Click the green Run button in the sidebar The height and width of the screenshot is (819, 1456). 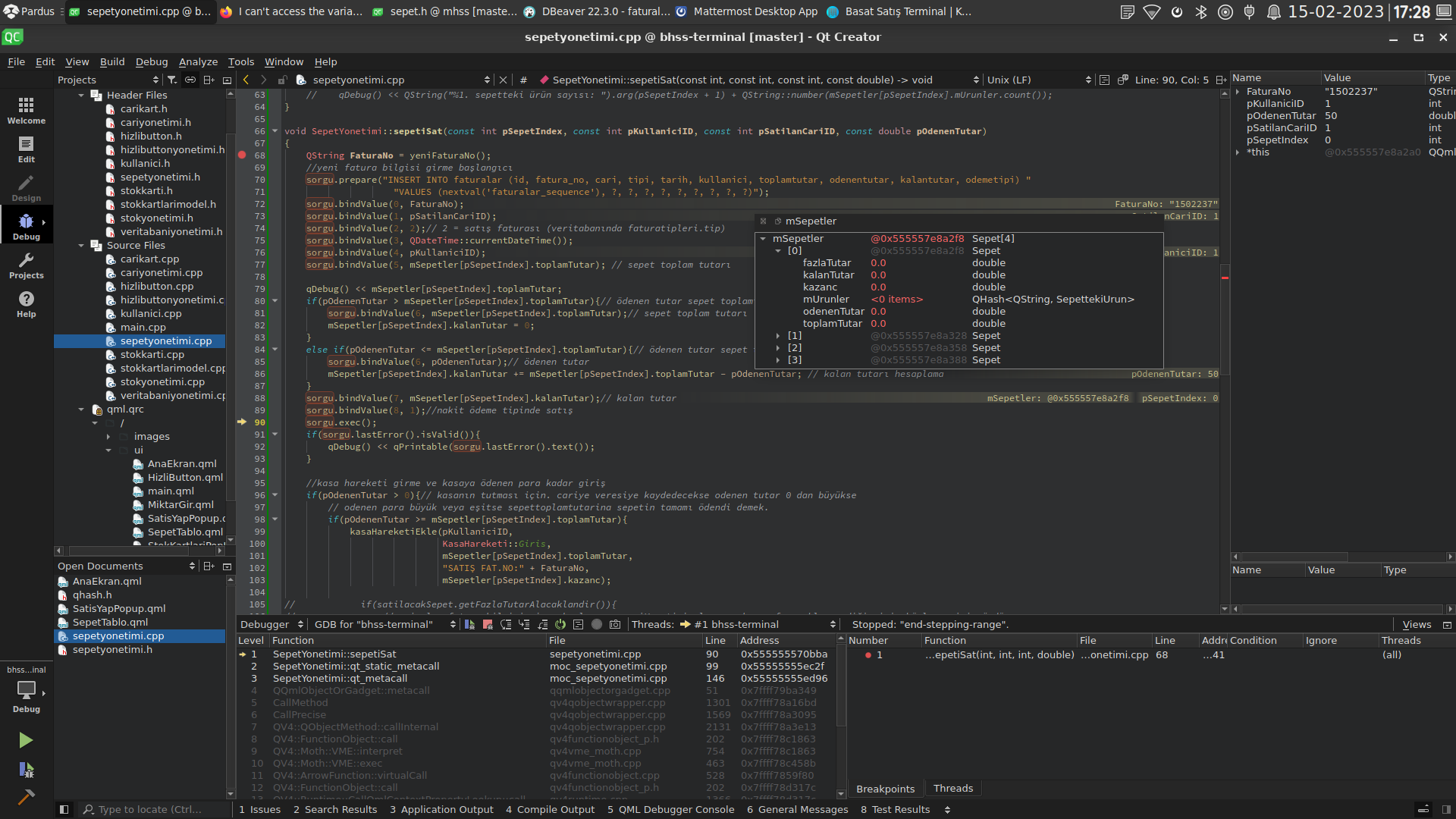click(x=25, y=739)
